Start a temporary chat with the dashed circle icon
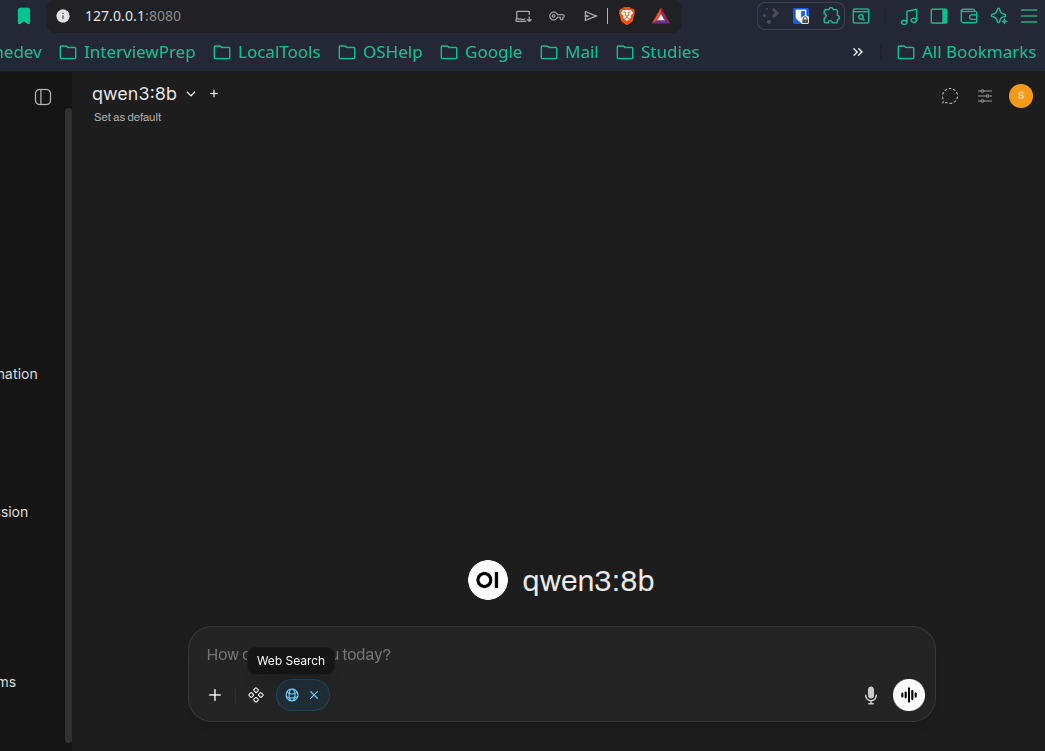Image resolution: width=1045 pixels, height=751 pixels. (x=950, y=96)
